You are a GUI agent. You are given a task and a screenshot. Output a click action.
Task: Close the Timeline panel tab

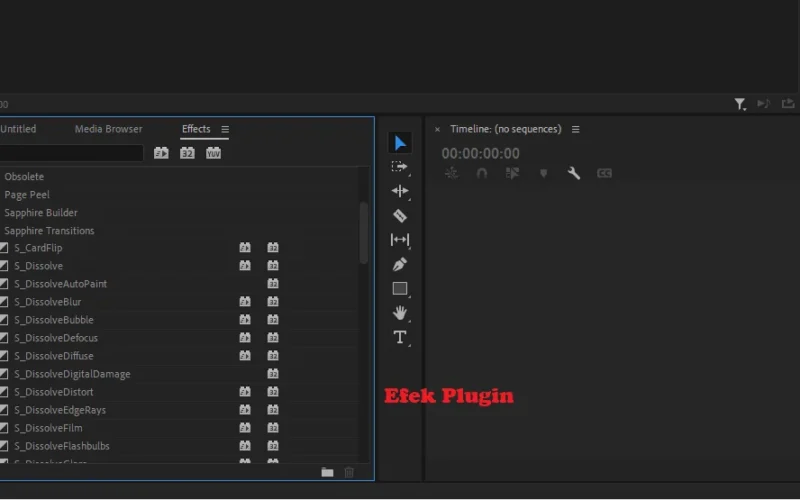coord(437,130)
